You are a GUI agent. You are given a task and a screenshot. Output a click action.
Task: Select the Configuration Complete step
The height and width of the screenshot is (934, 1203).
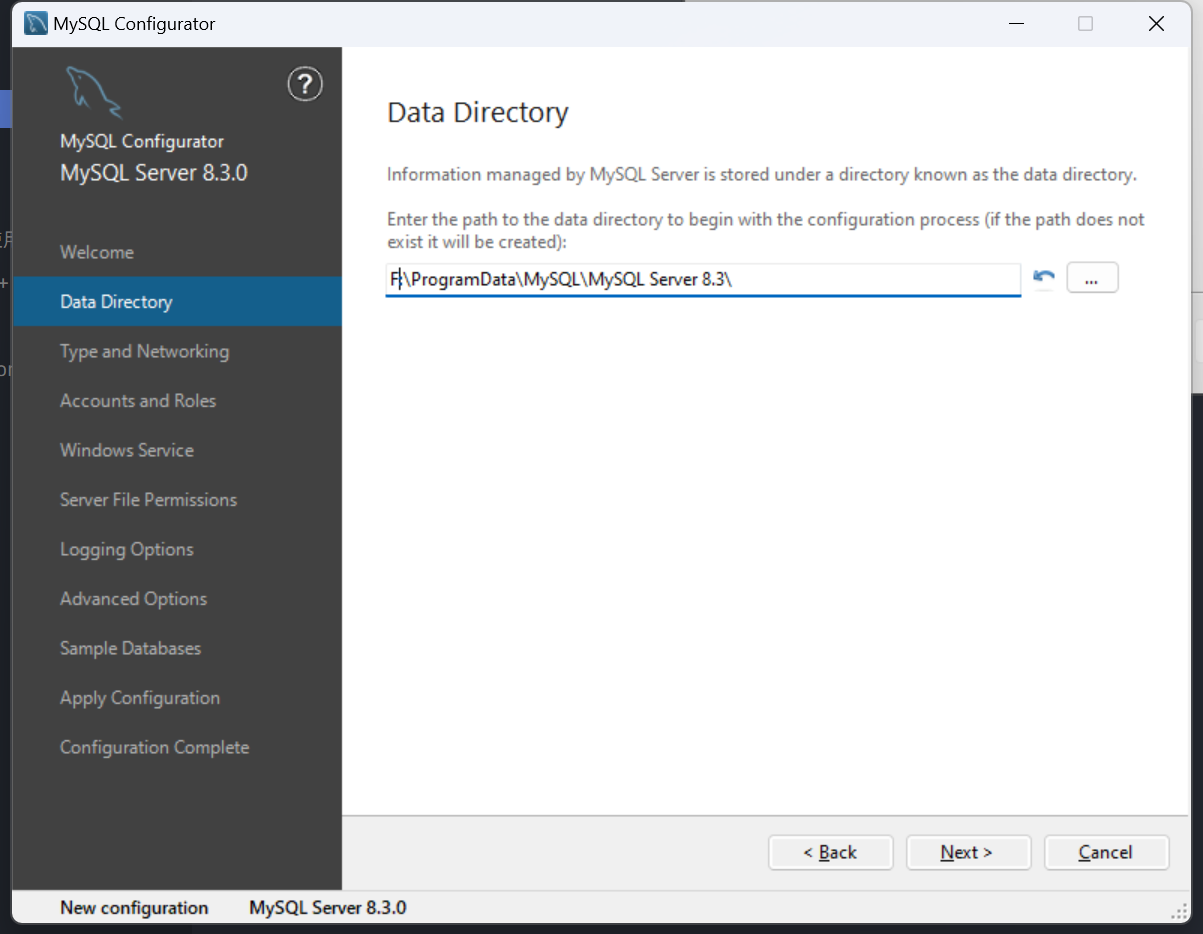pos(154,747)
